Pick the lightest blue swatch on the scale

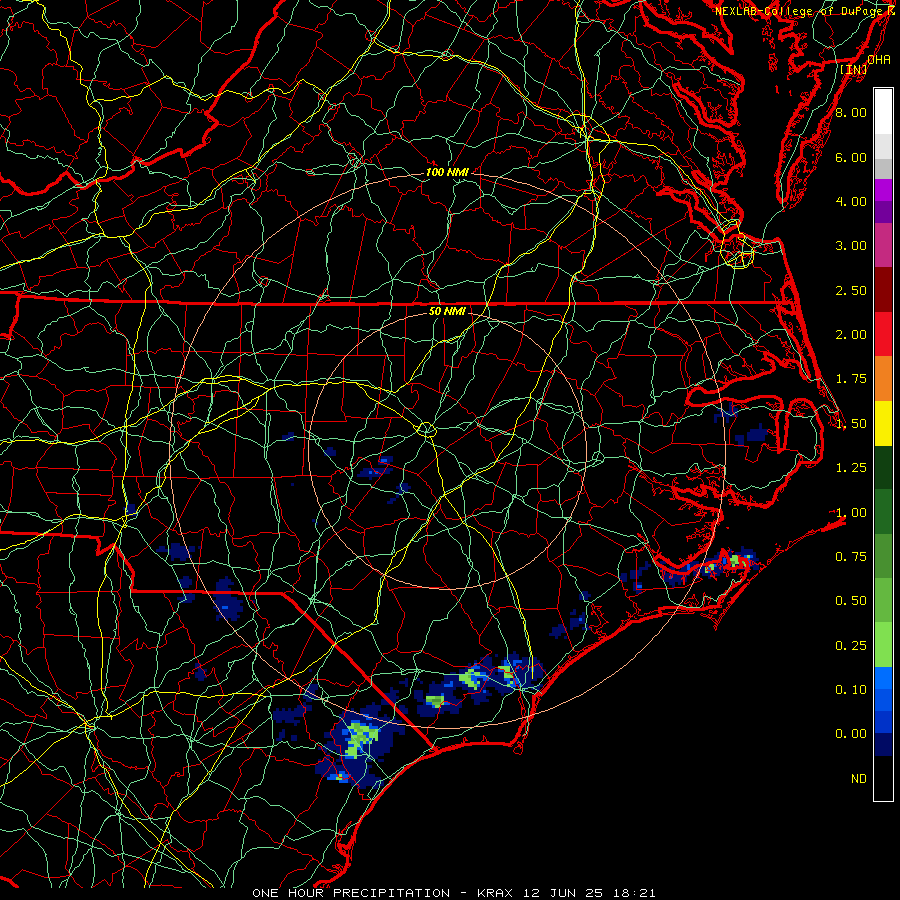tap(883, 678)
